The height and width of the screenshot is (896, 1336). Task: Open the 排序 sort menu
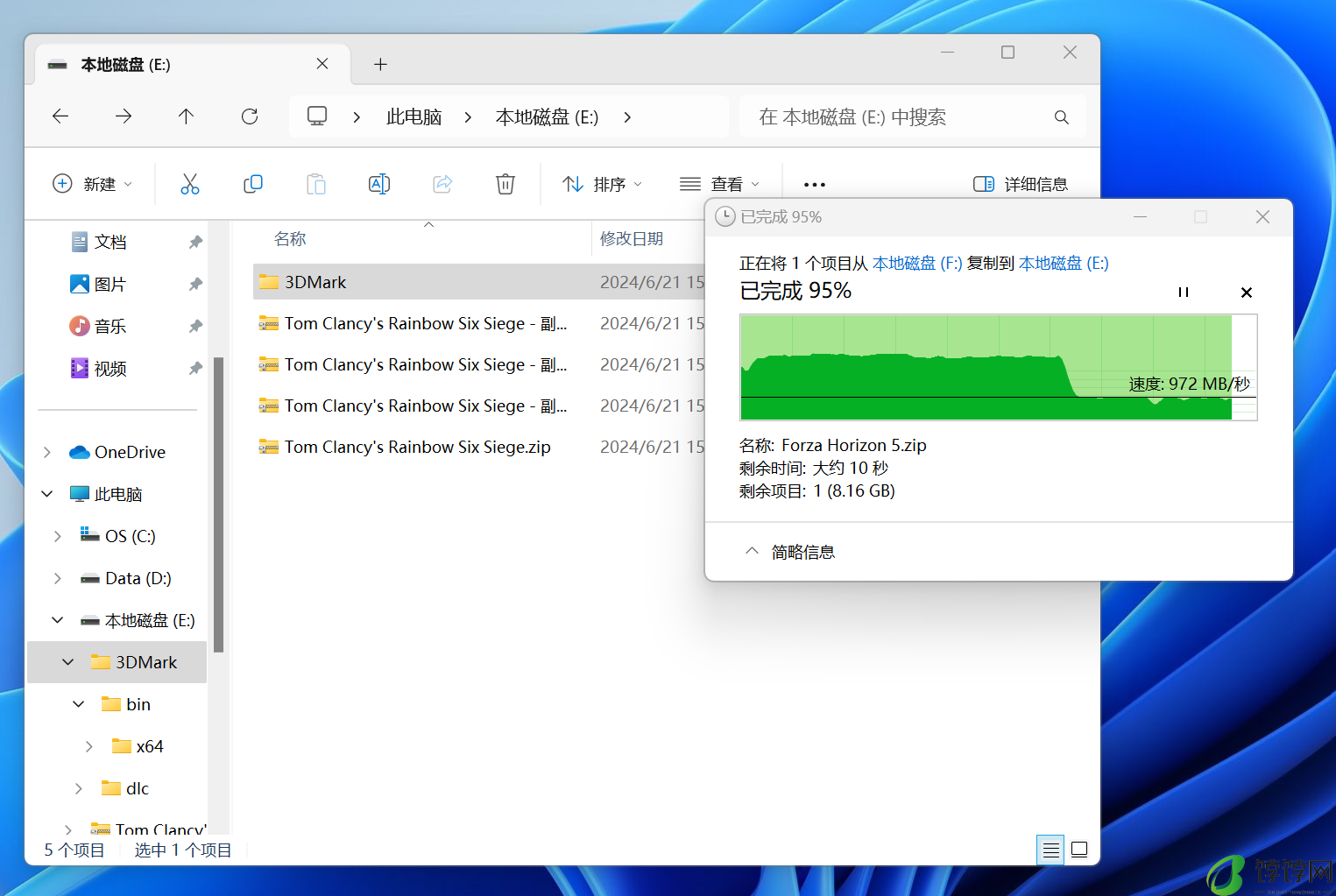pos(603,184)
